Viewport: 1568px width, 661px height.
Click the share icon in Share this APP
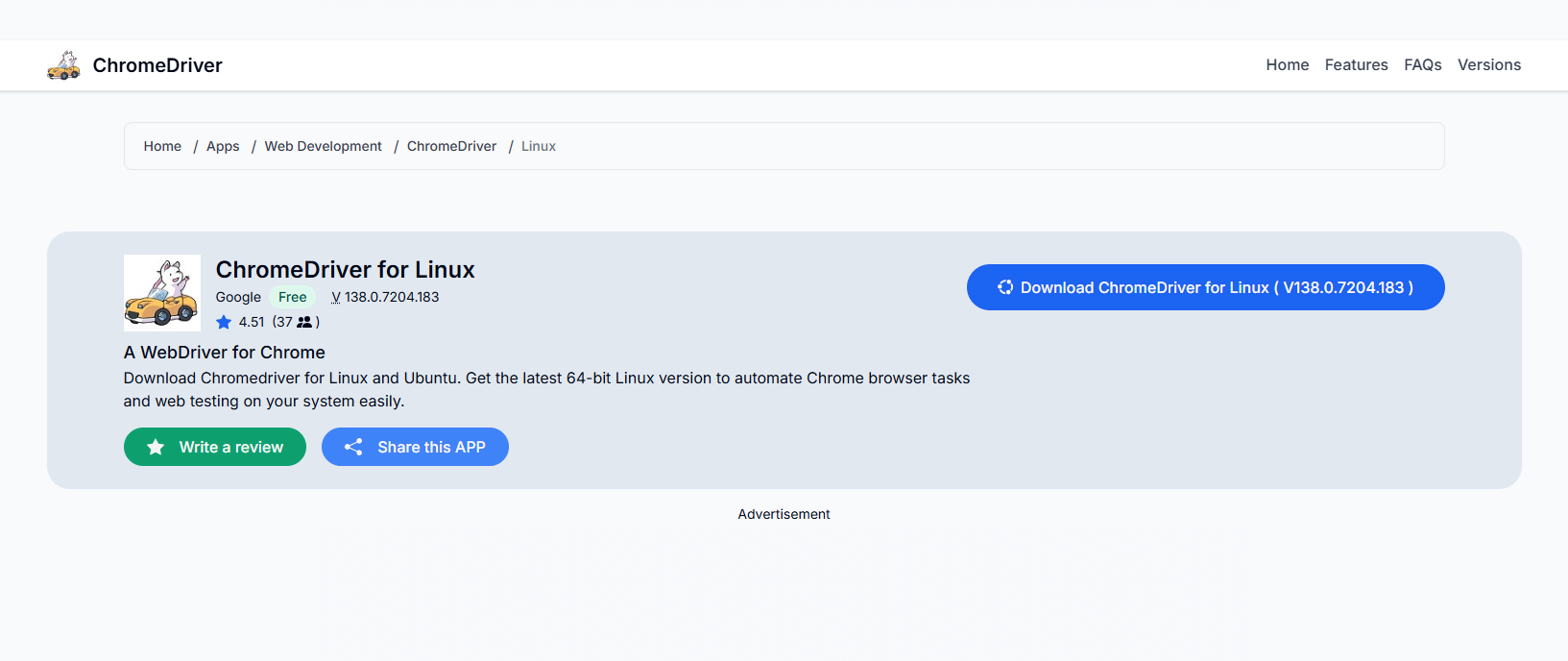353,447
